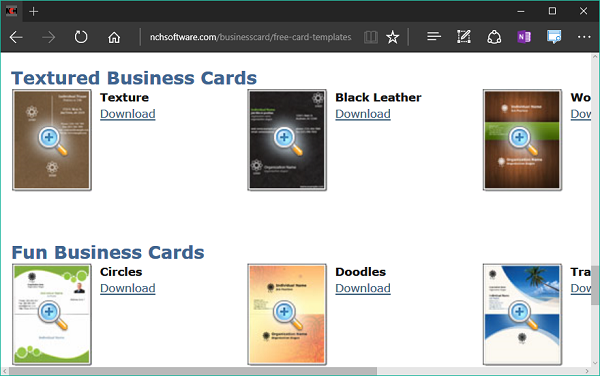
Task: Download the Black Leather card template
Action: click(363, 114)
